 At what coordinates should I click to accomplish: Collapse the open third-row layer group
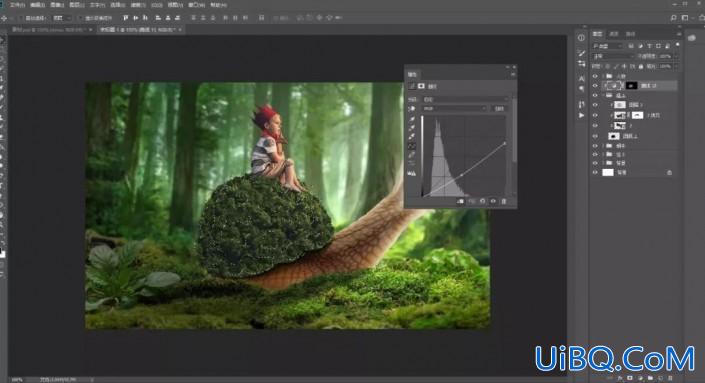604,95
